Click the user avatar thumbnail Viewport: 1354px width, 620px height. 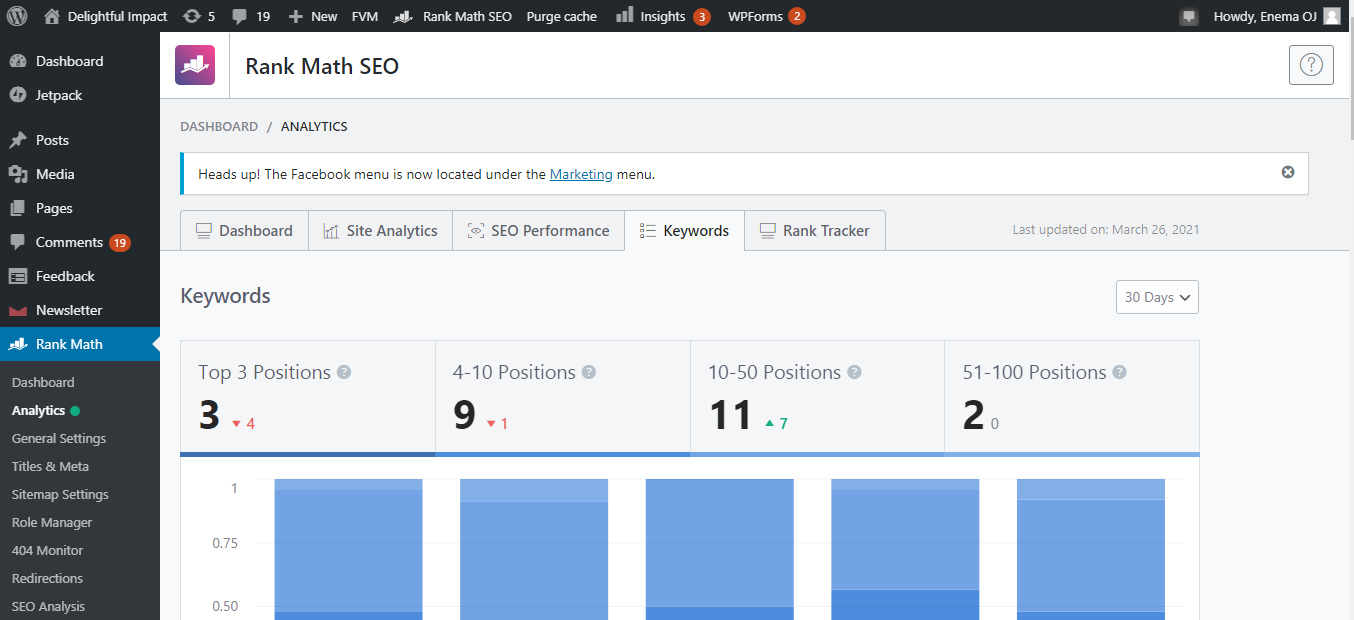(x=1331, y=16)
